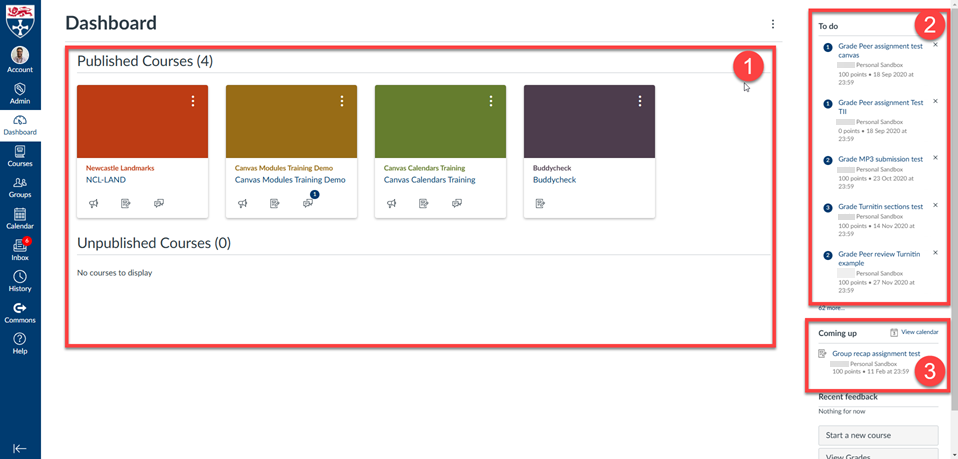The width and height of the screenshot is (958, 459).
Task: Open assignments for NCL-LAND course card
Action: pos(126,204)
